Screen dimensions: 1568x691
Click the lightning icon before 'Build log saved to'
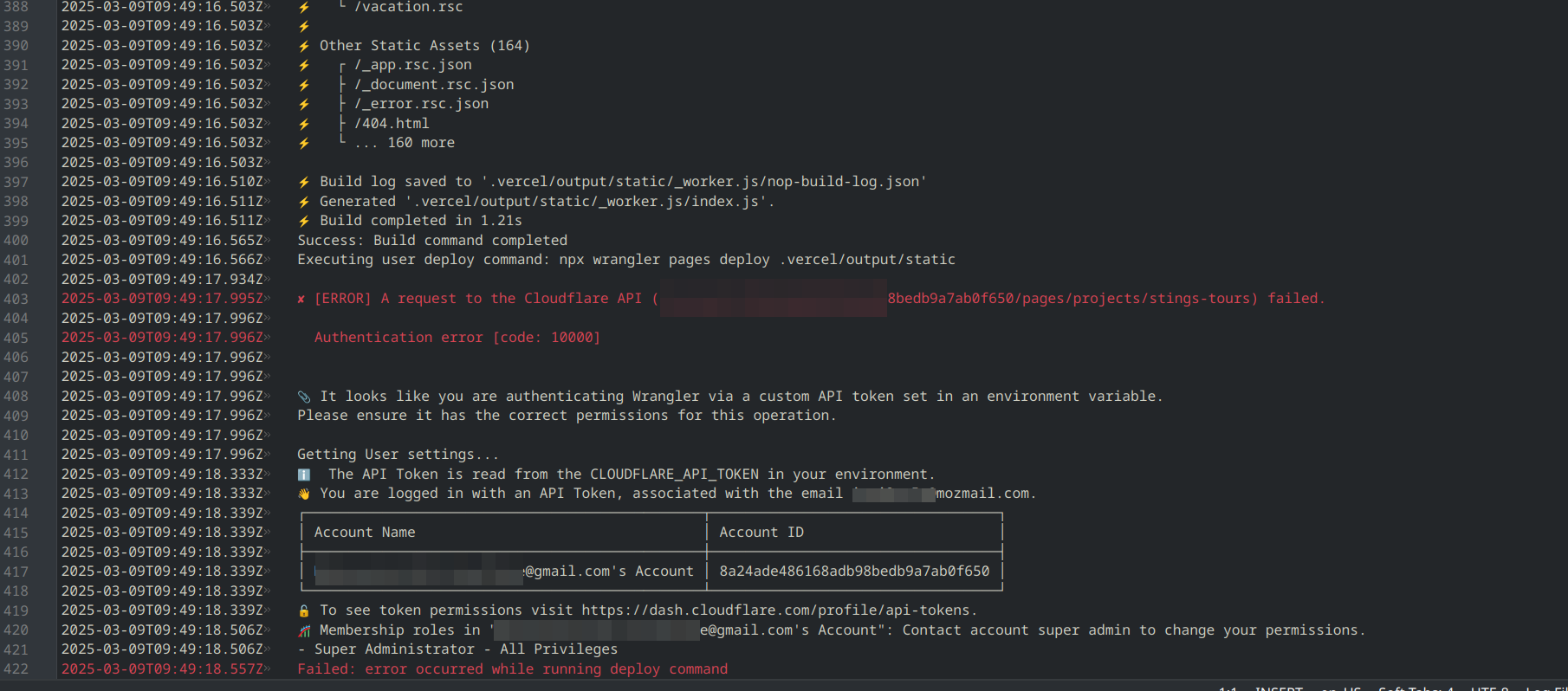pos(304,182)
